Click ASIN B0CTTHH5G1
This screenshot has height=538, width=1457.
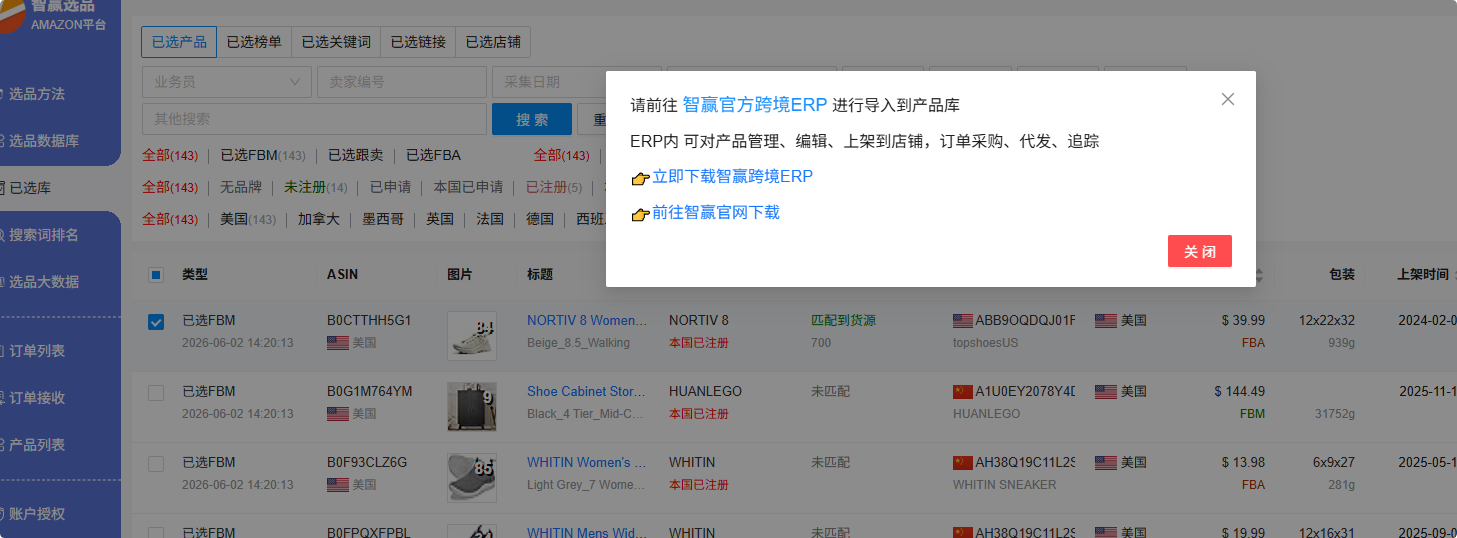tap(369, 321)
